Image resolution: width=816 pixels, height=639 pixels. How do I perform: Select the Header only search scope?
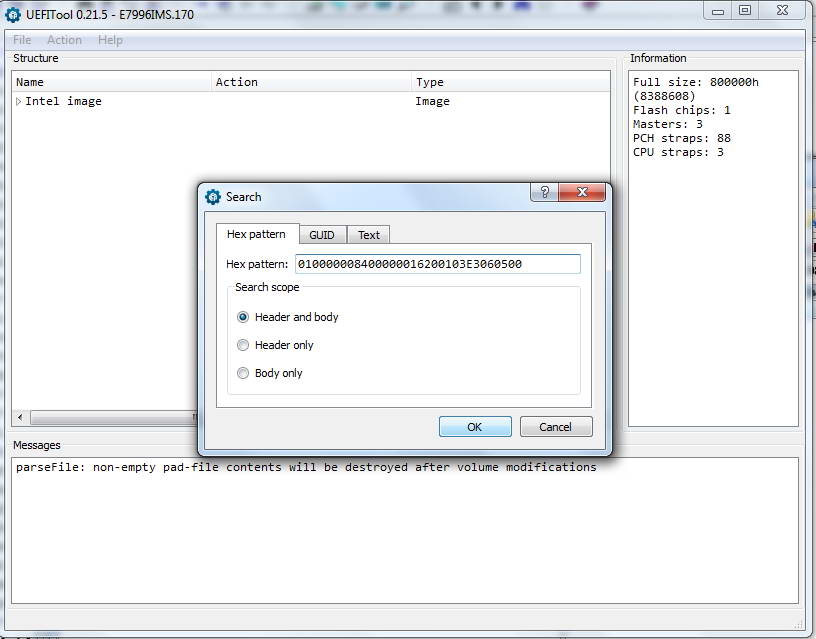[x=243, y=345]
